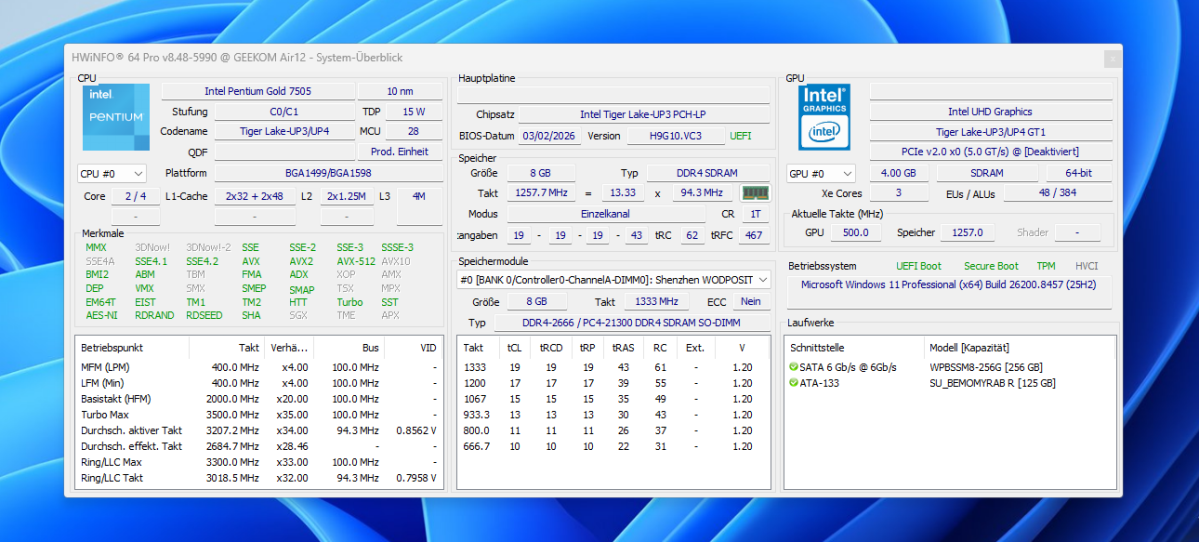Image resolution: width=1199 pixels, height=542 pixels.
Task: Click the green memory module icon
Action: tap(755, 193)
